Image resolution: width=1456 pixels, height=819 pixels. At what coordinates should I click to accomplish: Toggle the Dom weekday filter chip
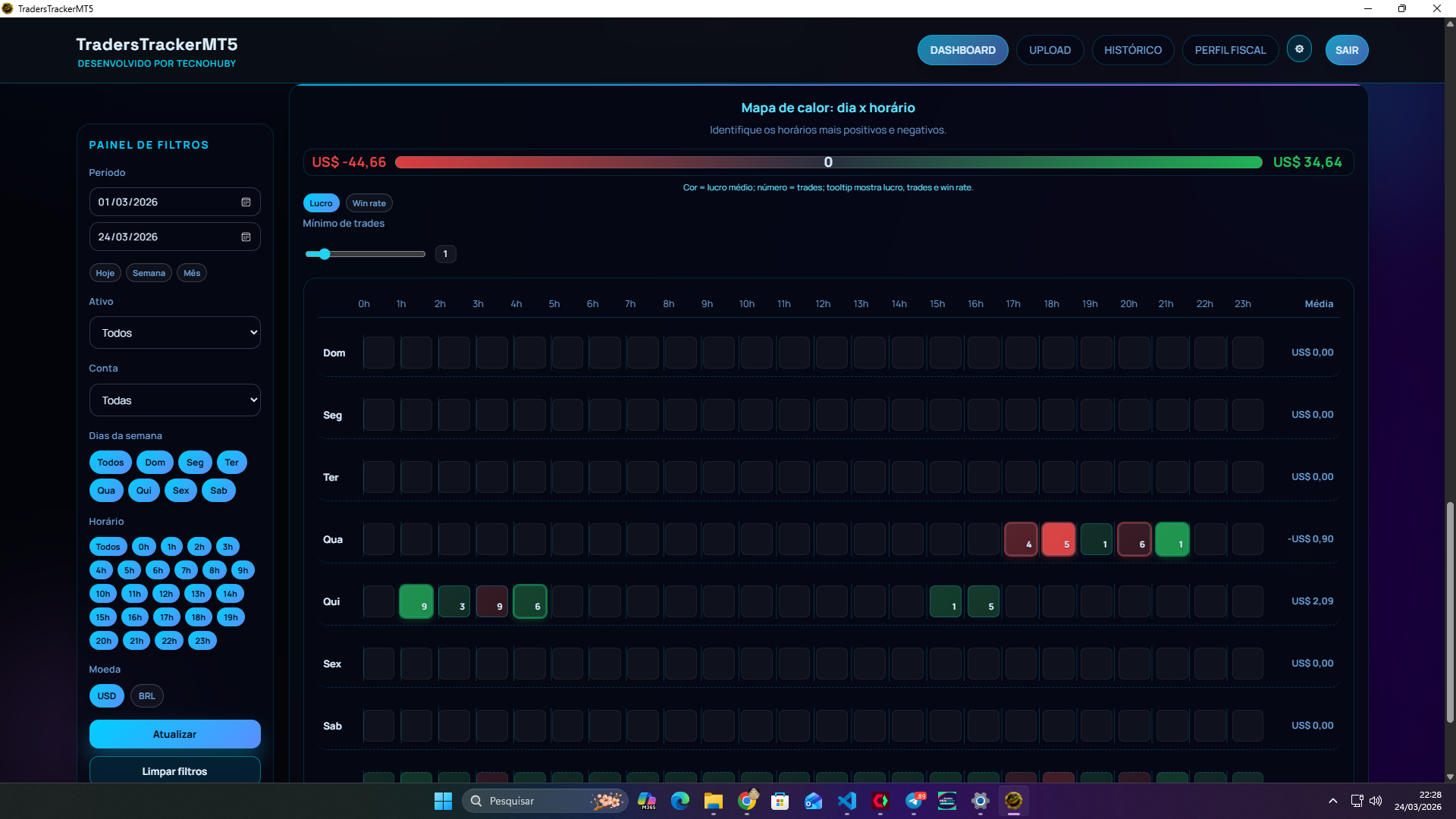(155, 463)
